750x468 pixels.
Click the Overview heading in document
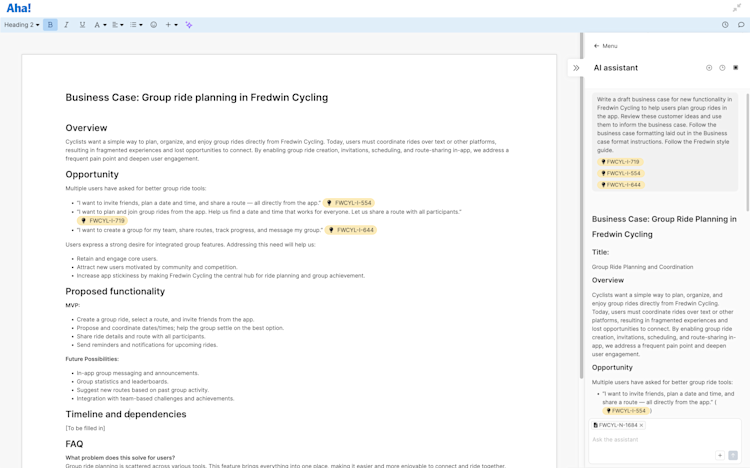86,128
